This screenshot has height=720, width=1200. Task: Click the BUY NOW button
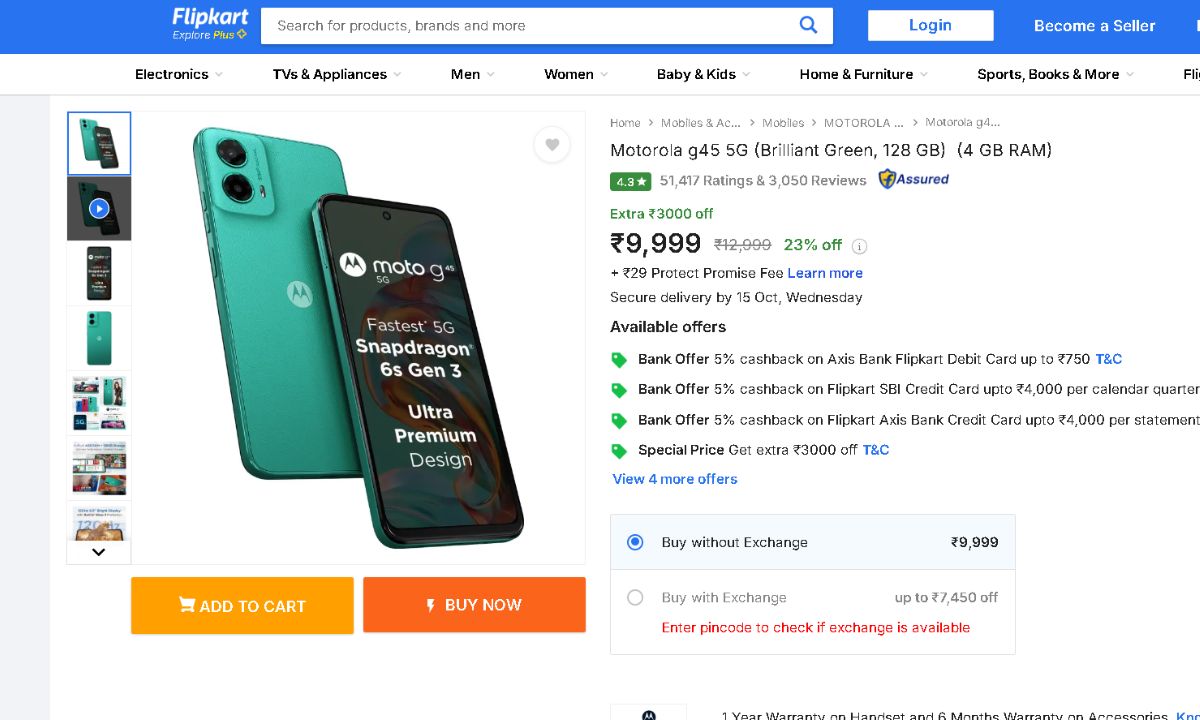click(474, 605)
